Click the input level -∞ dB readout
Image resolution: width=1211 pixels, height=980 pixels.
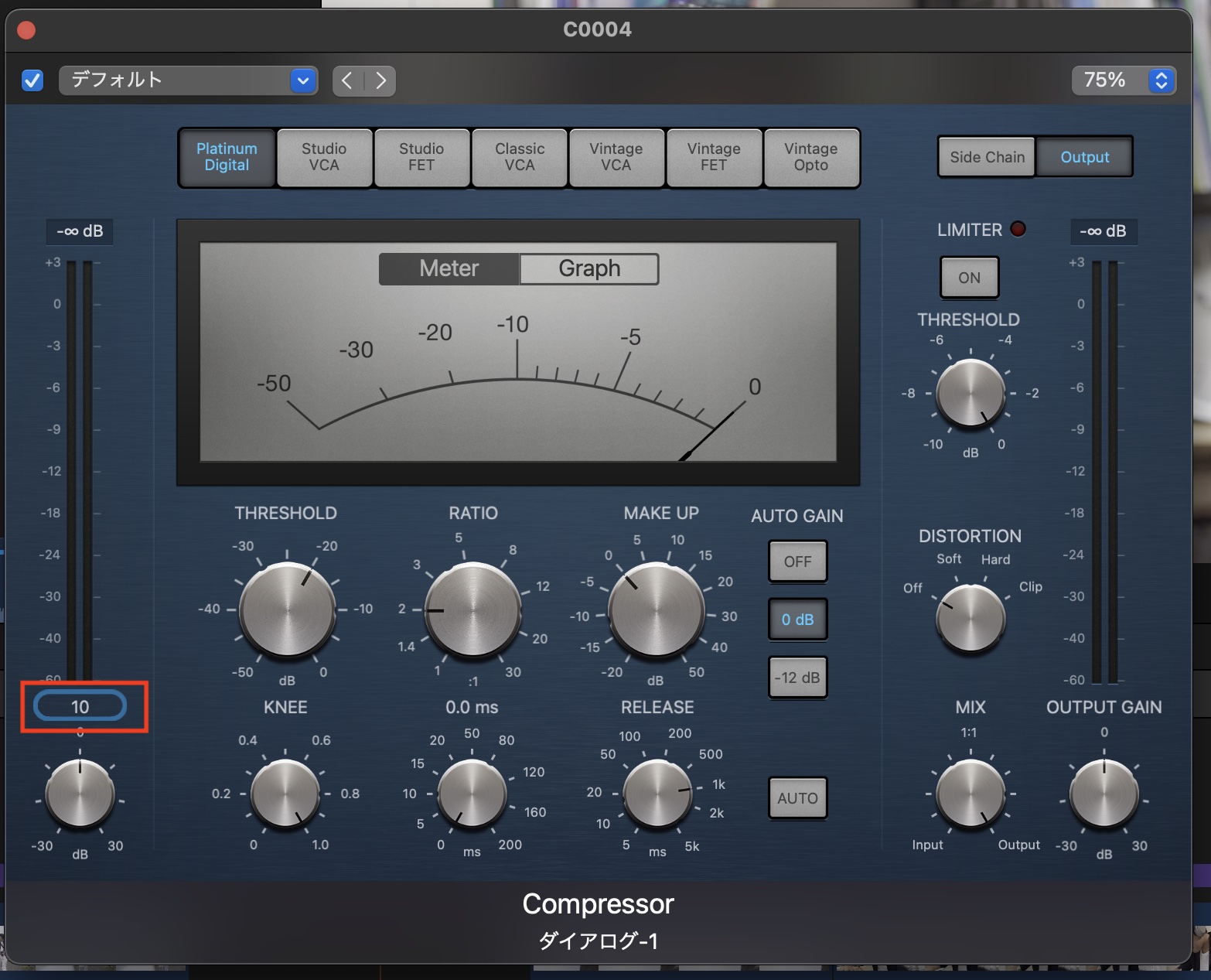[80, 231]
